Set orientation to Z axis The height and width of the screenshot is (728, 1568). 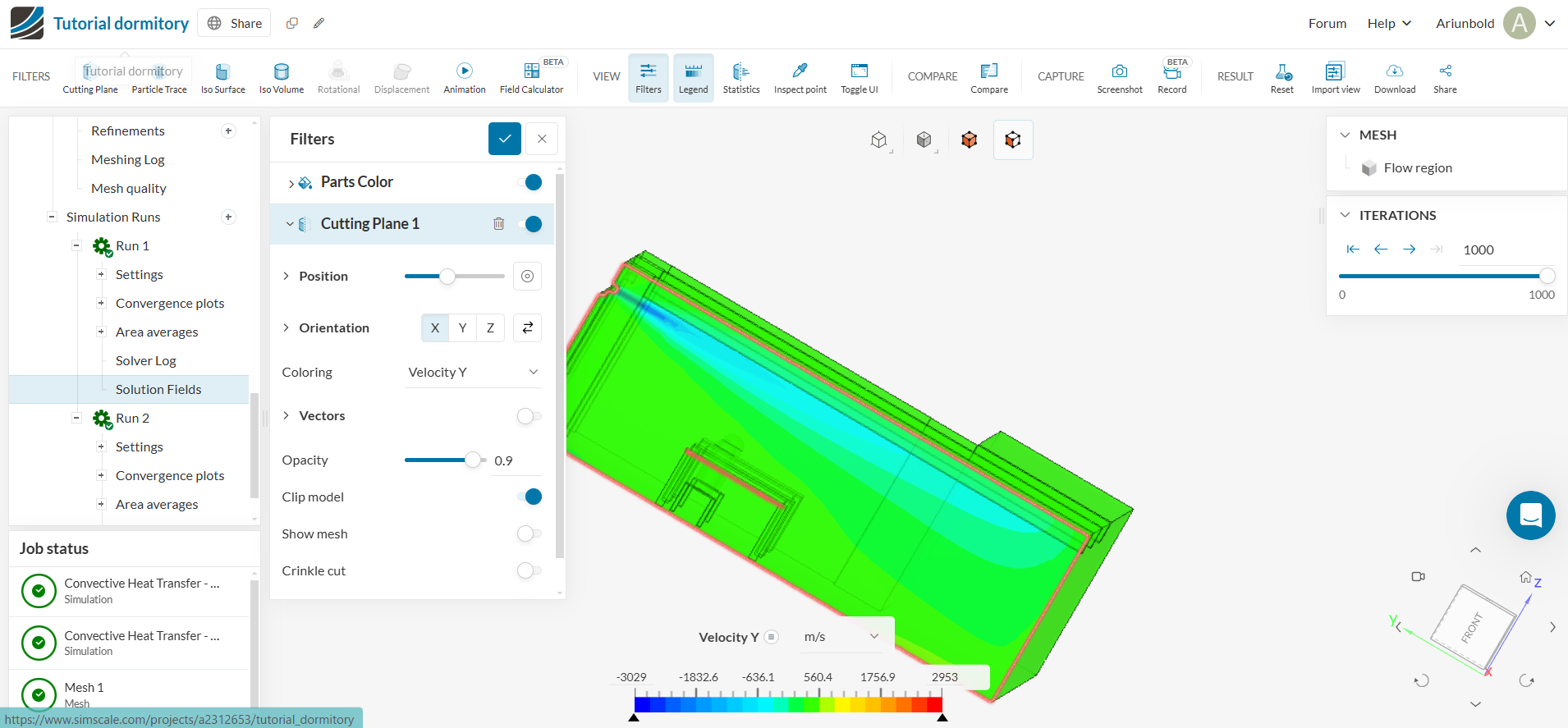point(491,328)
